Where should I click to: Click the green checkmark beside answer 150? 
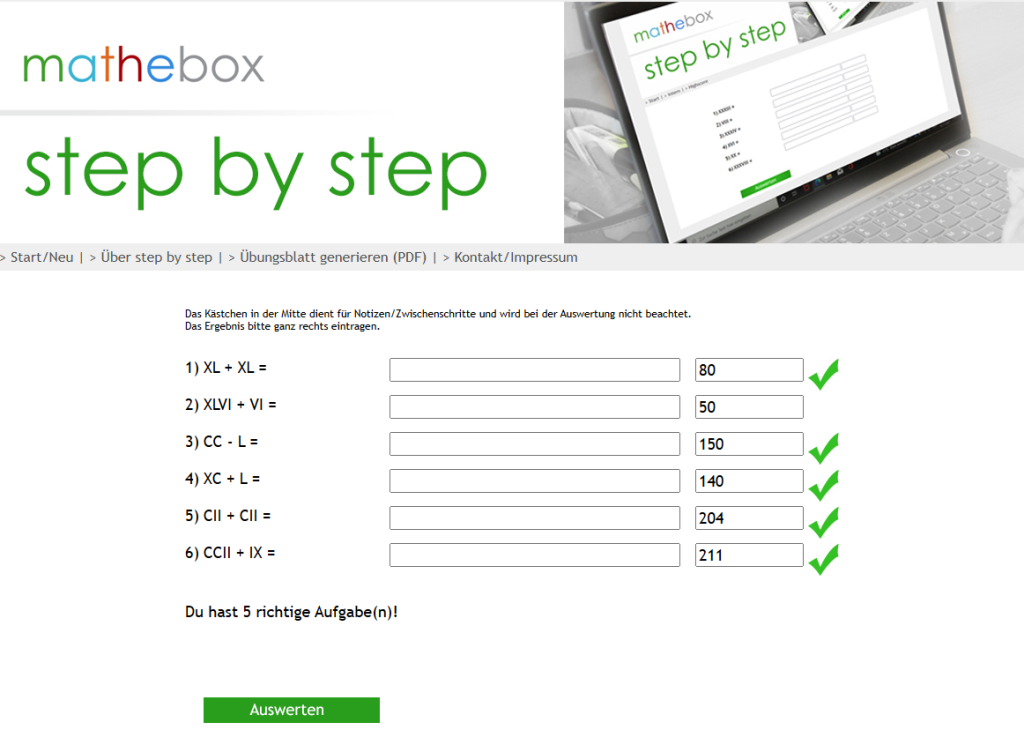tap(823, 448)
